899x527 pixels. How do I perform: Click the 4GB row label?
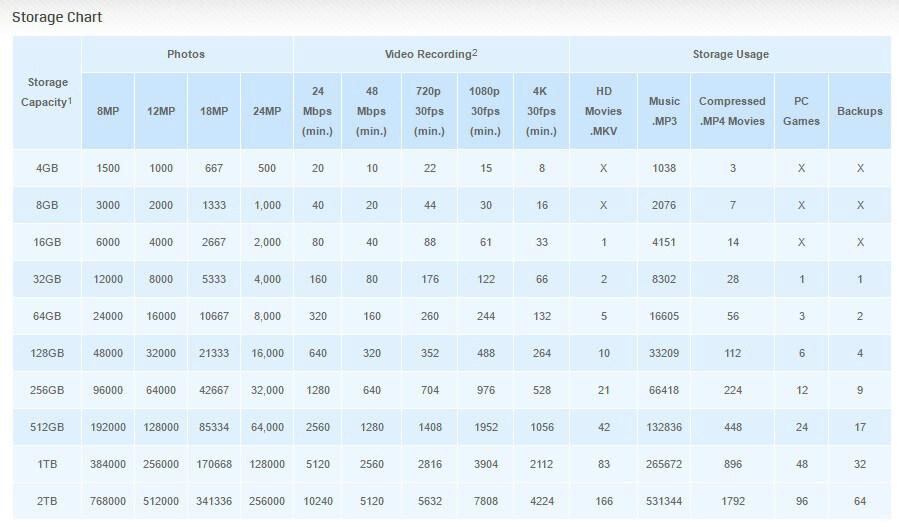(46, 168)
